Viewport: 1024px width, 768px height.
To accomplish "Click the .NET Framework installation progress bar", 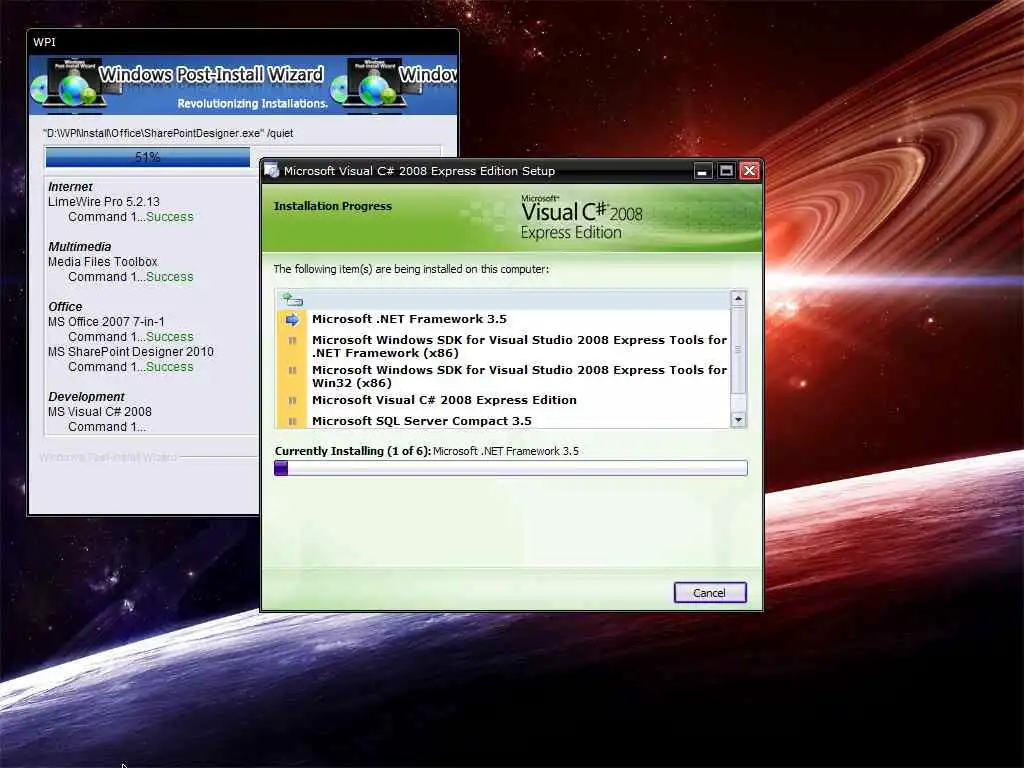I will (x=511, y=468).
